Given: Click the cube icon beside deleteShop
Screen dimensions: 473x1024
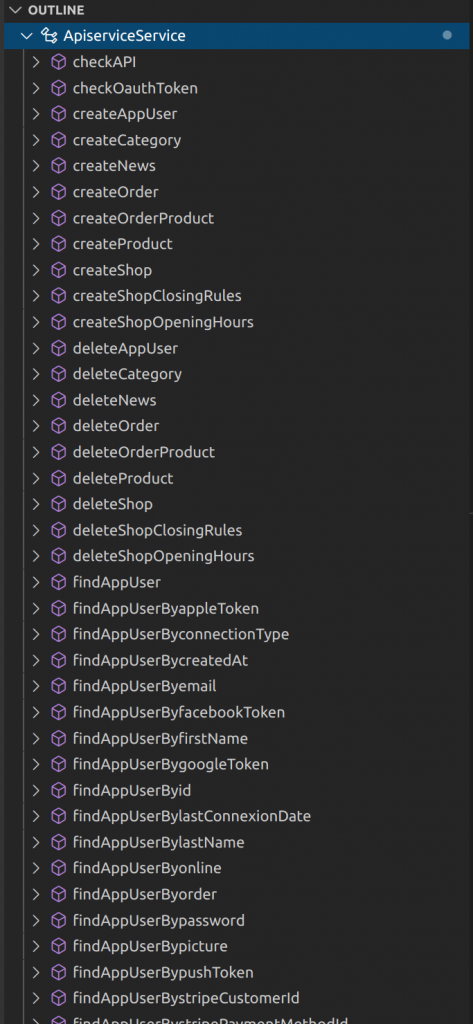Looking at the screenshot, I should coord(59,504).
